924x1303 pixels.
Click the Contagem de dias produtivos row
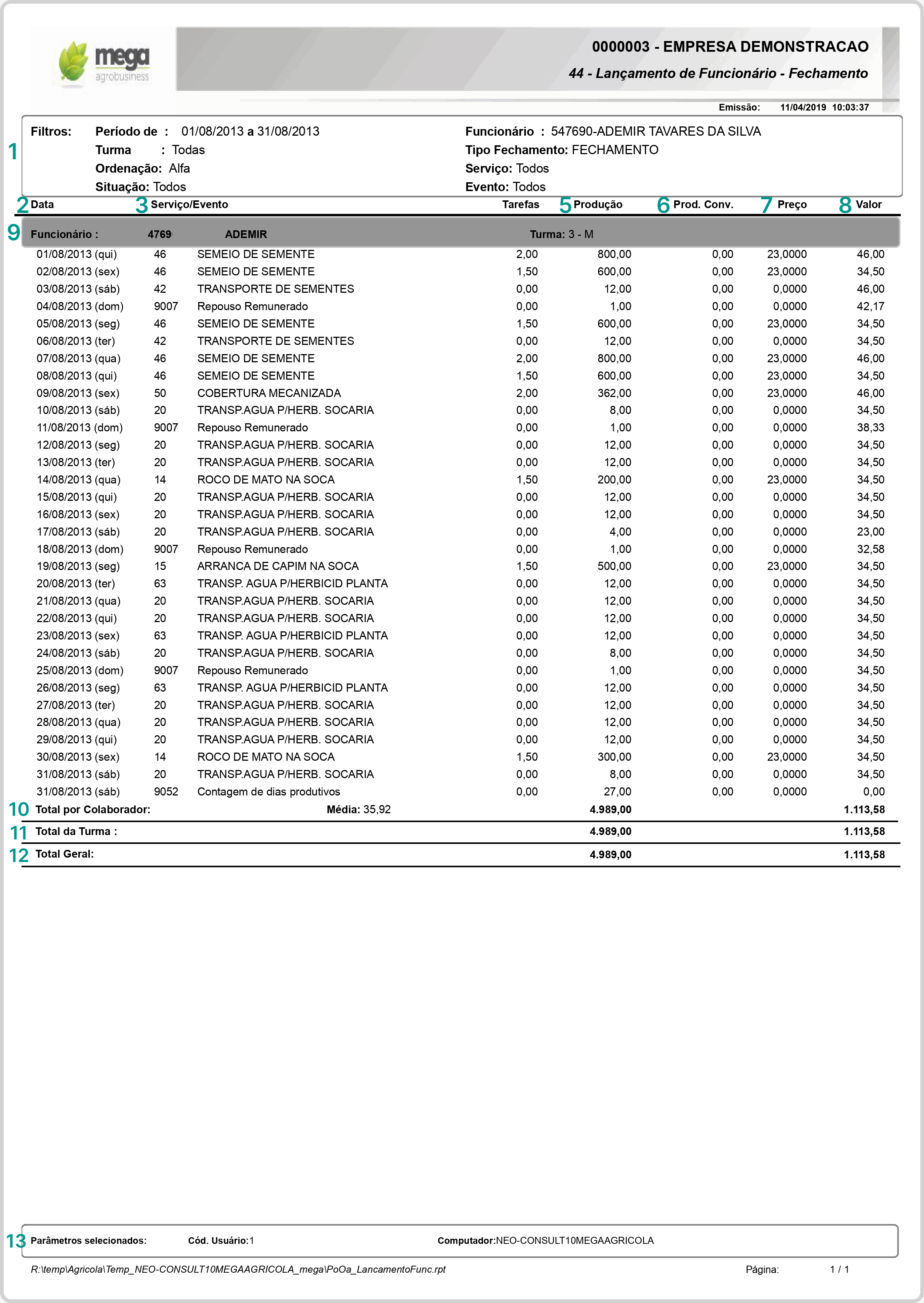point(268,791)
